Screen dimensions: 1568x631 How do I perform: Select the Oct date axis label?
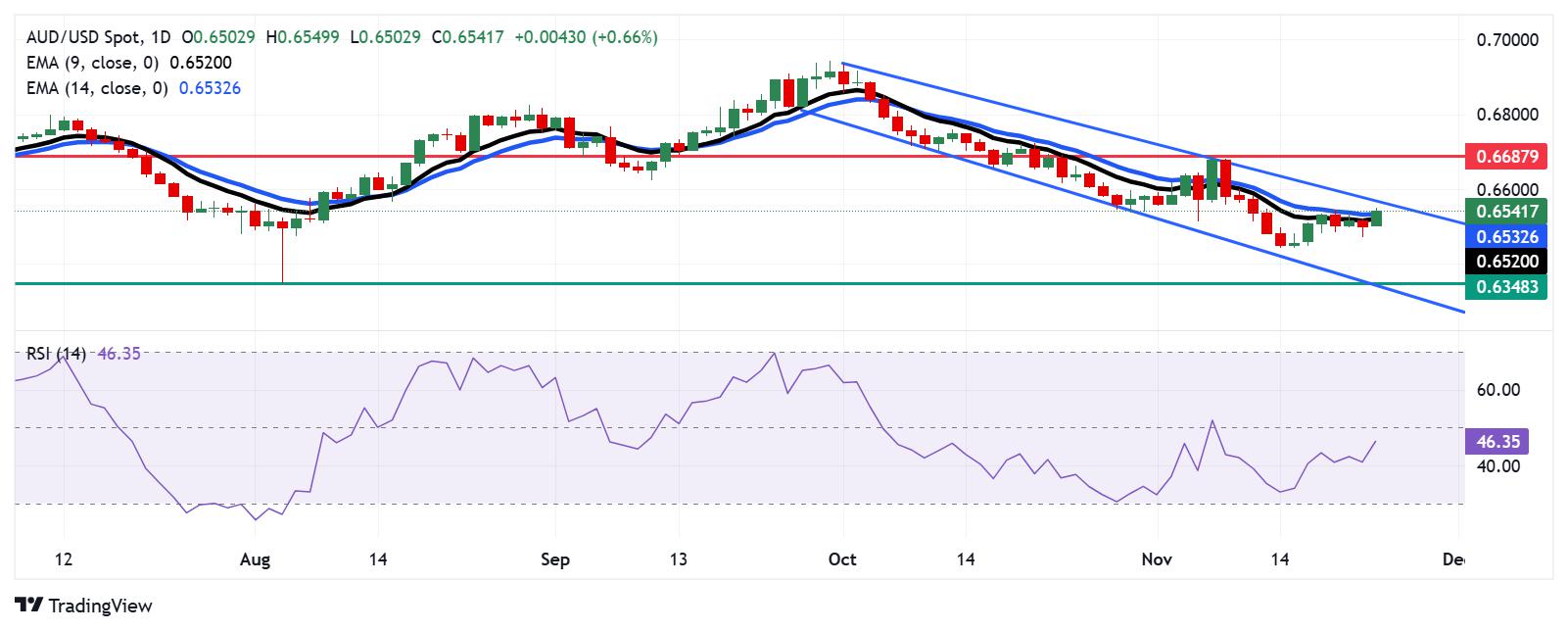[842, 559]
